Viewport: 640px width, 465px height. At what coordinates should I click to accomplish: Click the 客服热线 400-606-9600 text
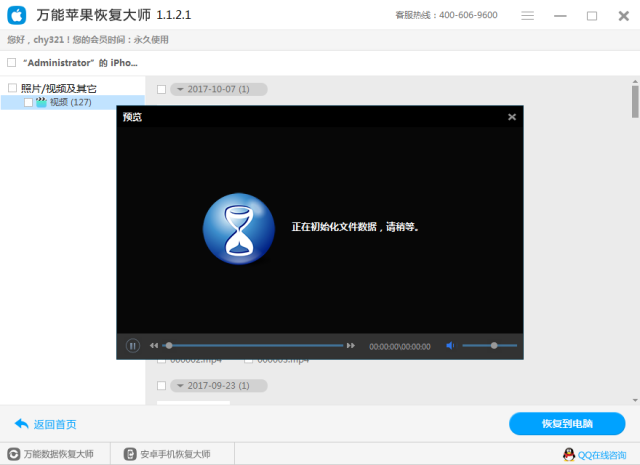pyautogui.click(x=446, y=15)
